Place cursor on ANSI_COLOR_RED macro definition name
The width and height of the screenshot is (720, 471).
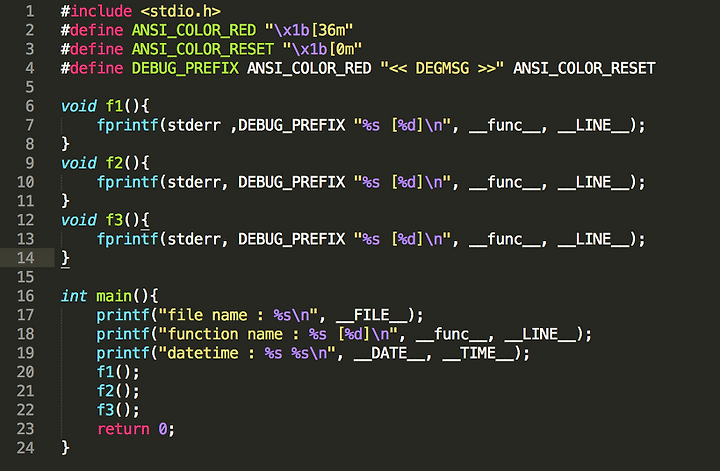[194, 30]
